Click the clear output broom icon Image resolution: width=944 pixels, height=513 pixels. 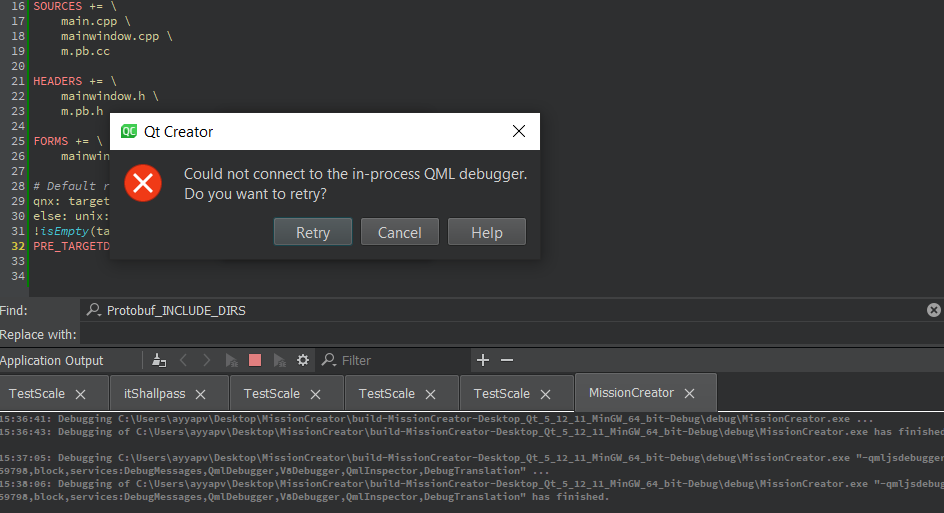pos(159,360)
